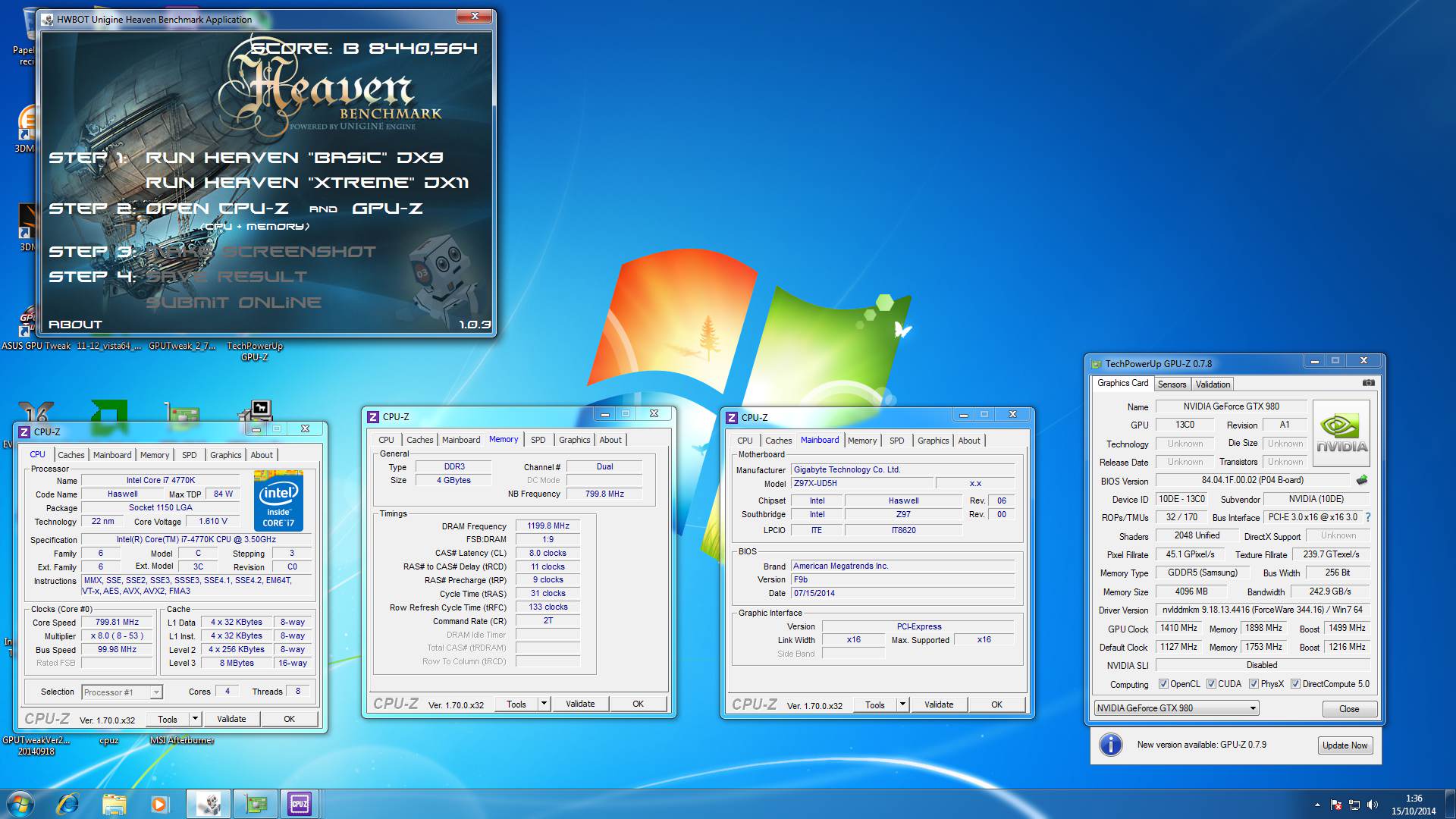Click the GPU-Z screenshot camera icon

point(1368,383)
